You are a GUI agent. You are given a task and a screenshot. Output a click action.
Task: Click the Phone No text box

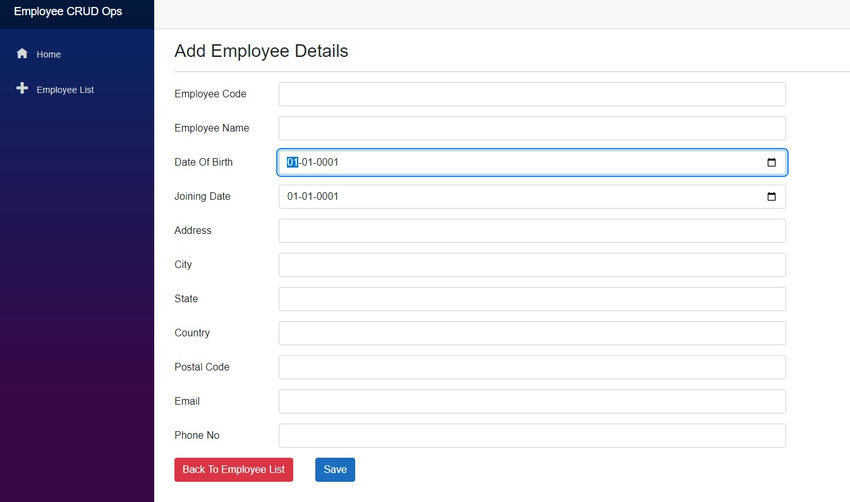click(532, 436)
